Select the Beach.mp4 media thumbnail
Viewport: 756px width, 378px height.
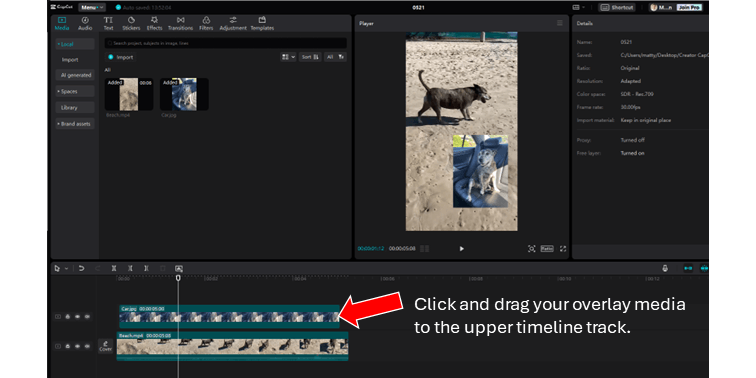[x=129, y=94]
